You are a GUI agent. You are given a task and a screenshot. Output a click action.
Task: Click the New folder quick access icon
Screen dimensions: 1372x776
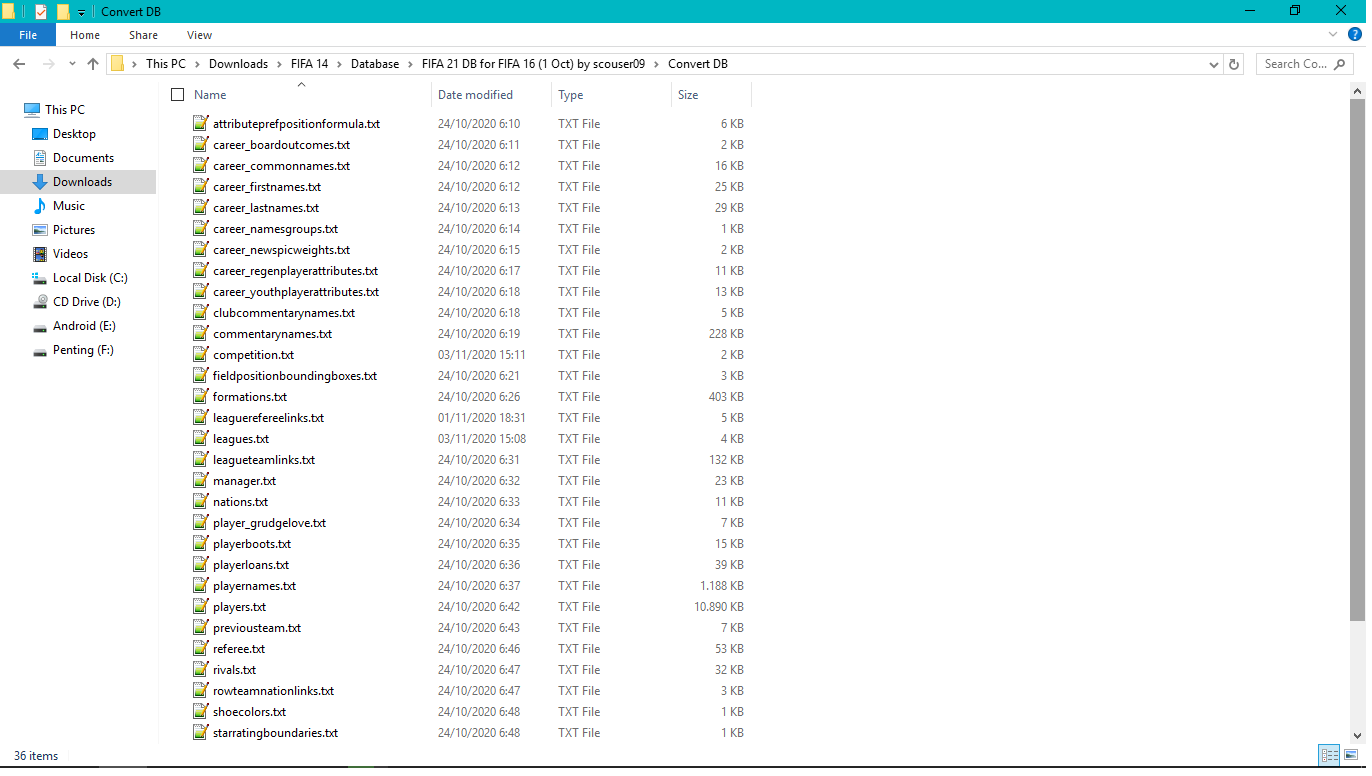coord(63,11)
